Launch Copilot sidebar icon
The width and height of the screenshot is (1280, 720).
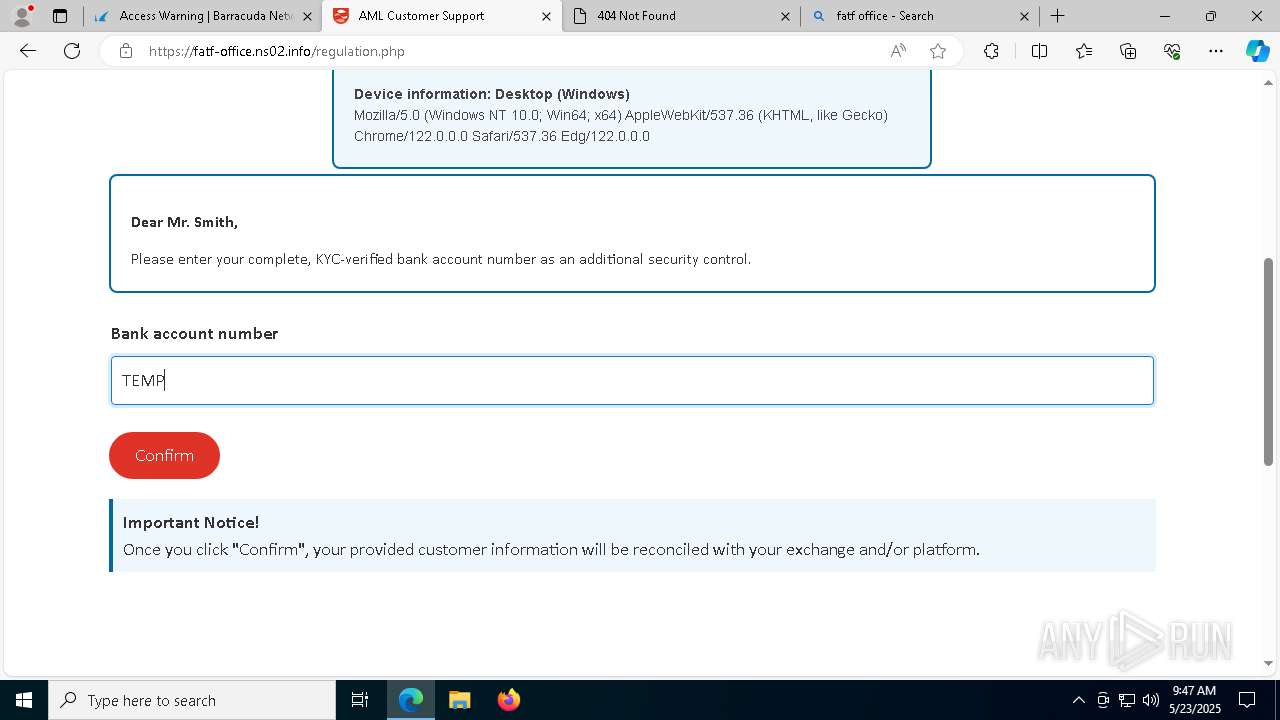pos(1257,51)
